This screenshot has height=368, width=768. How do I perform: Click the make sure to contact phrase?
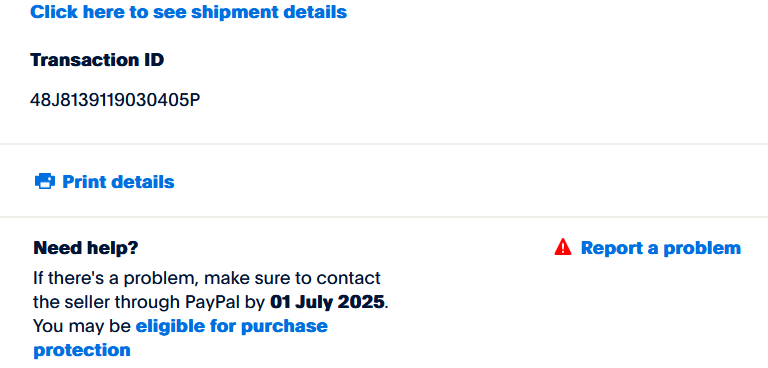(292, 278)
